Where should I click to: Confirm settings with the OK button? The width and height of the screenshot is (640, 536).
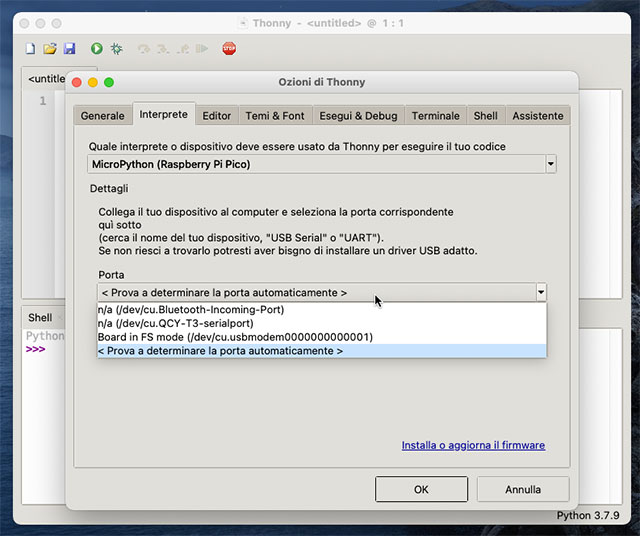421,489
